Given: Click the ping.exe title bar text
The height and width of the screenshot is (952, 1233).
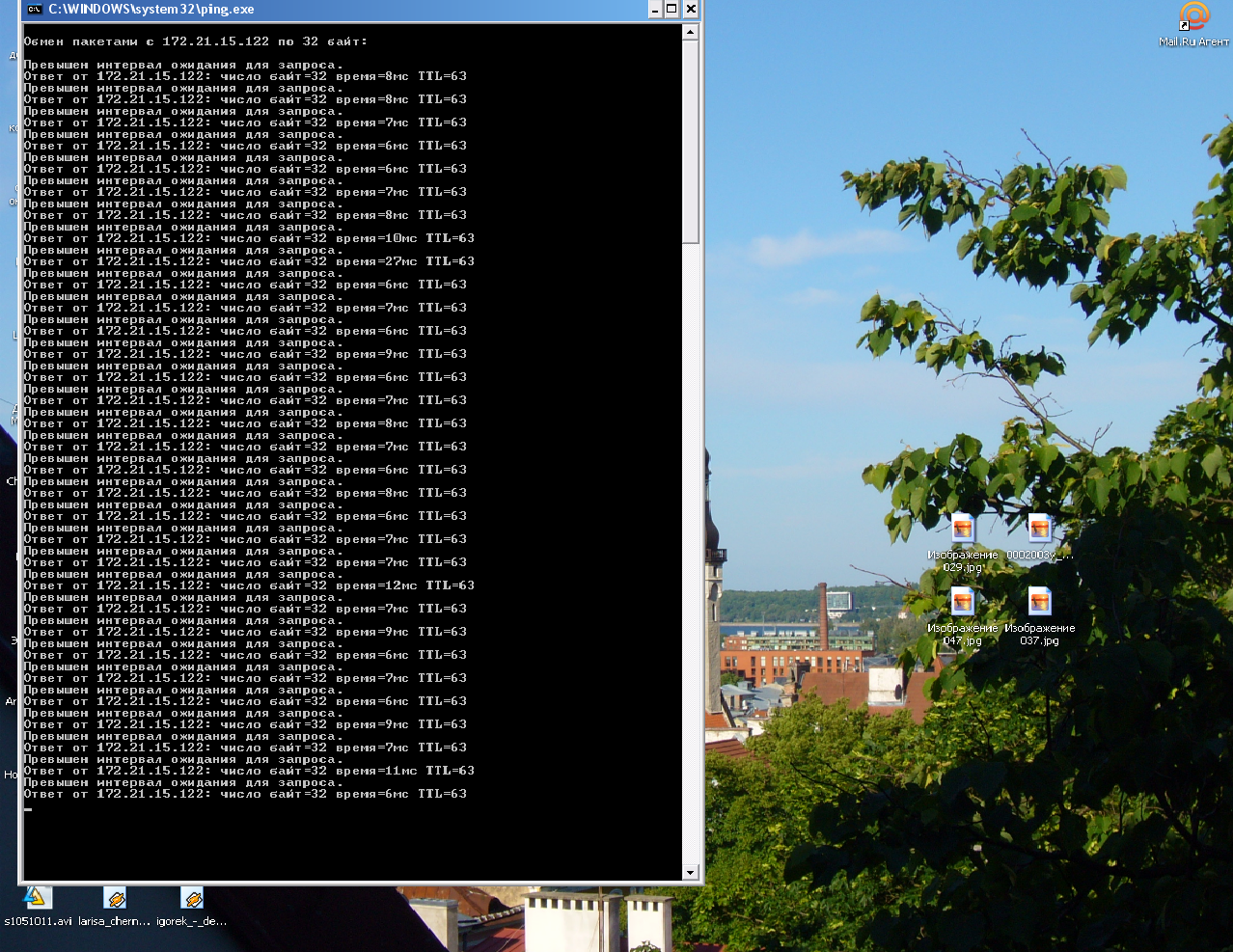Looking at the screenshot, I should pos(151,10).
